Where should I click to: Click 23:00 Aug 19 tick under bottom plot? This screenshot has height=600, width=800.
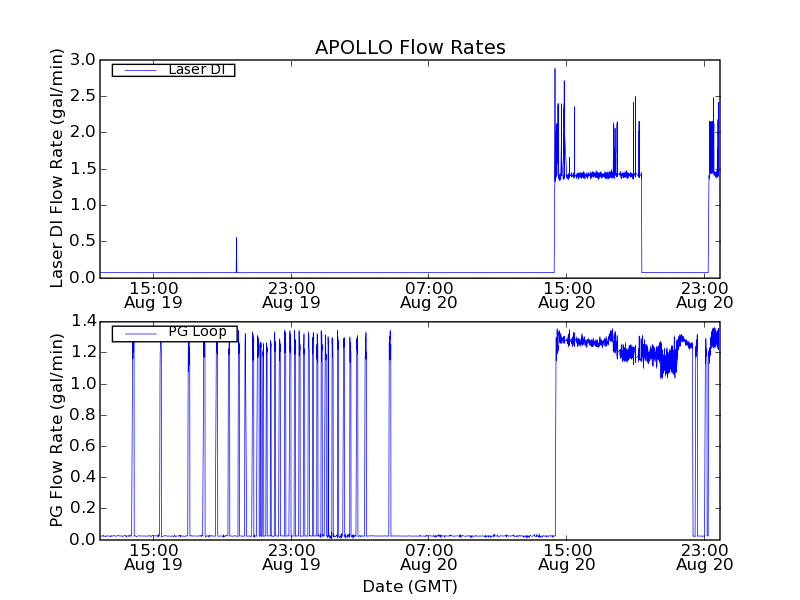point(291,556)
